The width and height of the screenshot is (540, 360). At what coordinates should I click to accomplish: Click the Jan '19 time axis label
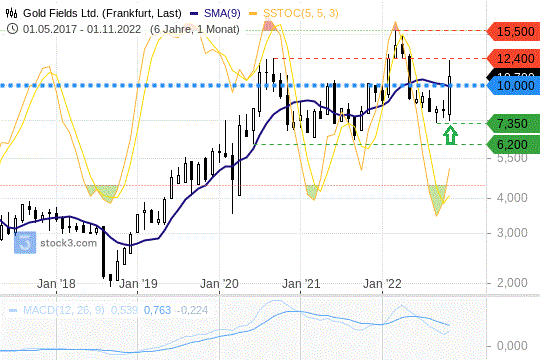pos(138,284)
